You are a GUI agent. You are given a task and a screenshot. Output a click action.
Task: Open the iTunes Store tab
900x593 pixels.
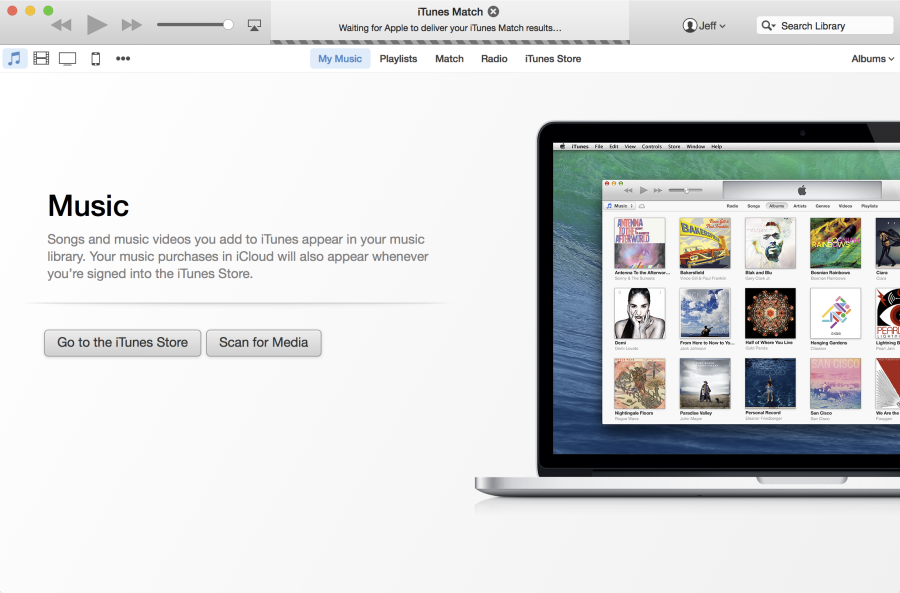(553, 59)
